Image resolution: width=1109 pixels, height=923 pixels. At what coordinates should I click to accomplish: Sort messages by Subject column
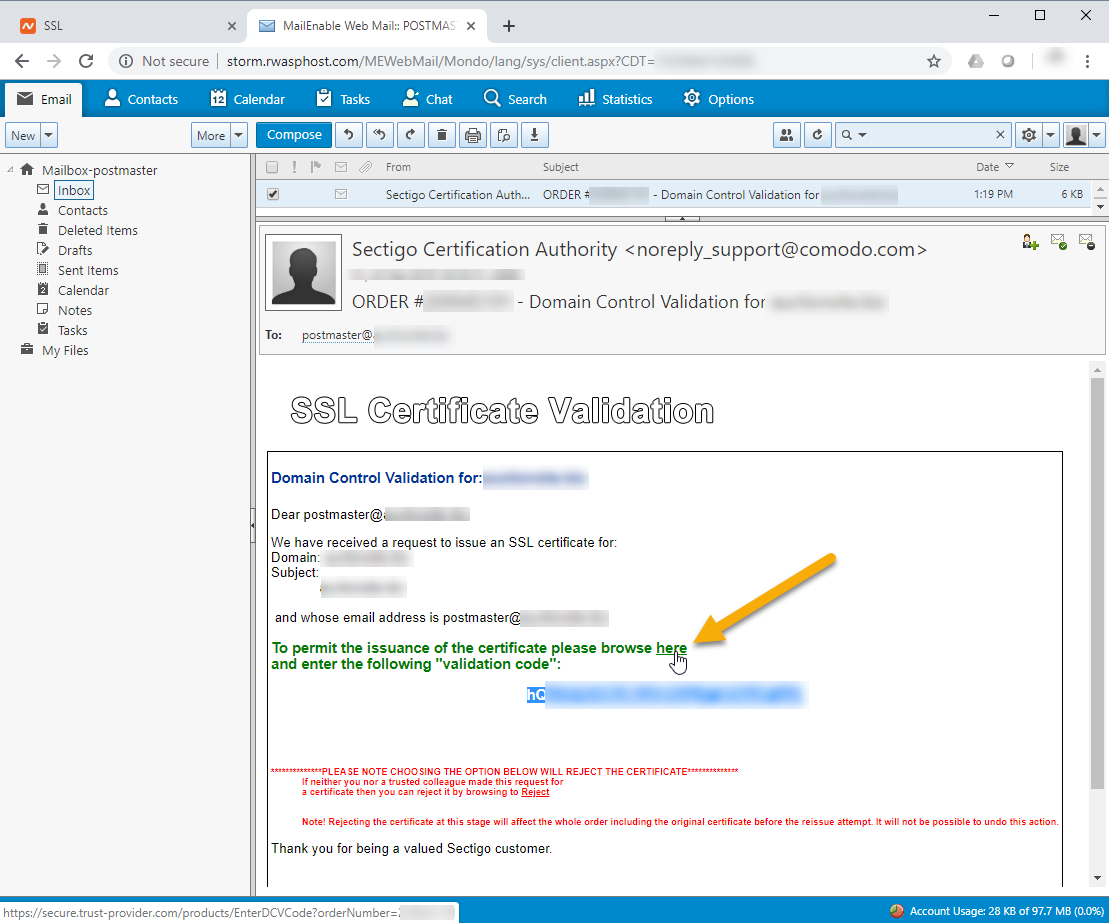click(560, 167)
